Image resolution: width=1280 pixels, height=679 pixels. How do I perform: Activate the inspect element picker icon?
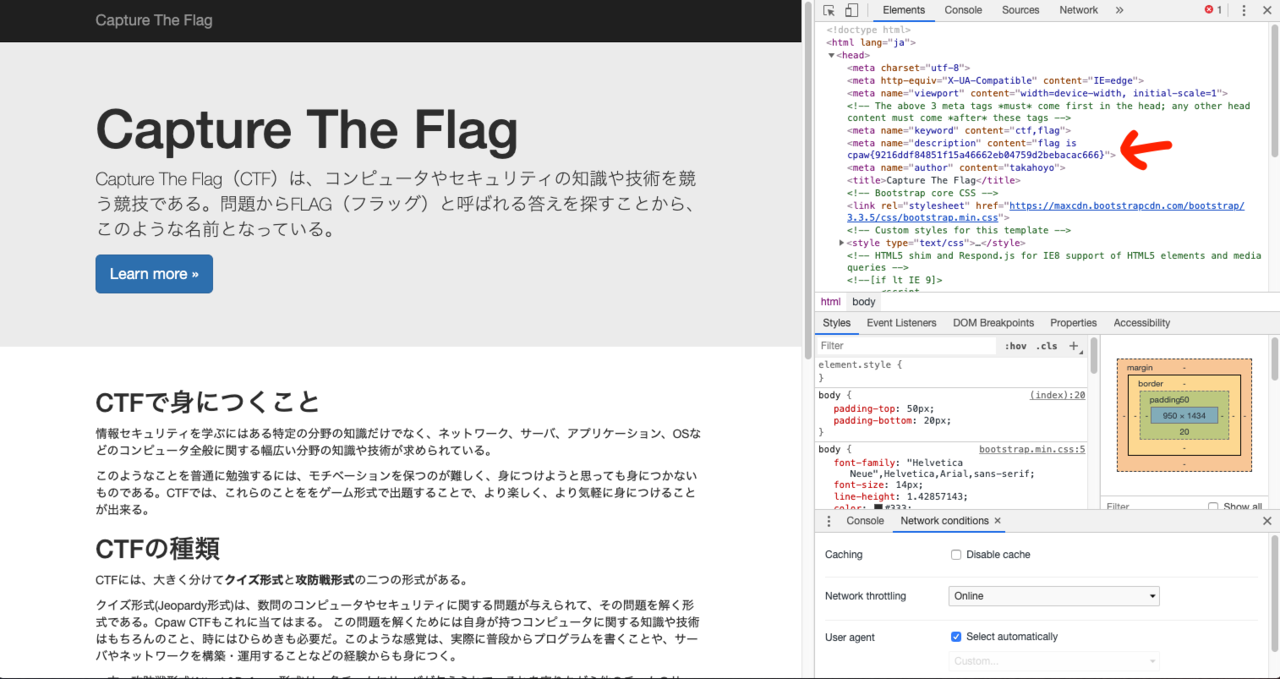click(829, 10)
